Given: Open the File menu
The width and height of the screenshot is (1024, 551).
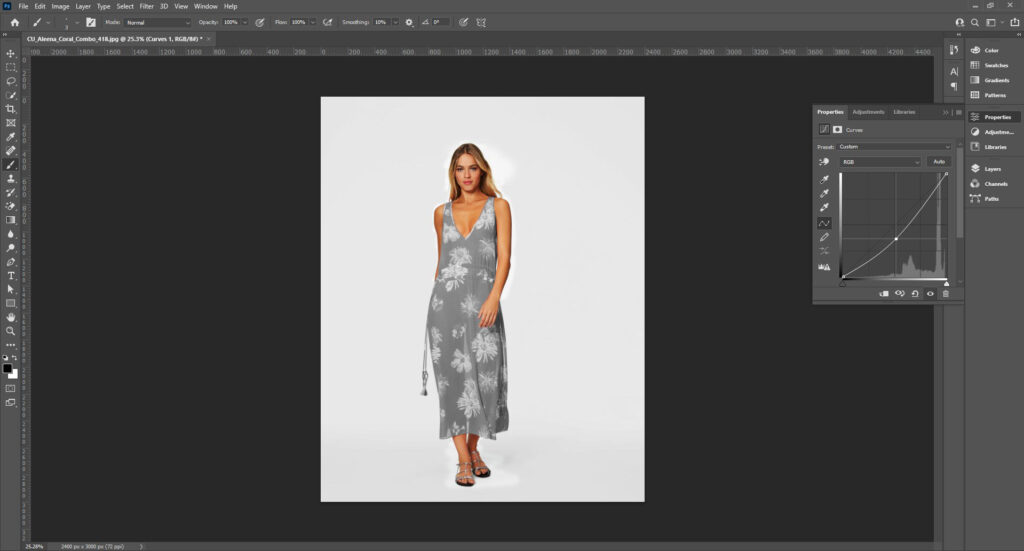Looking at the screenshot, I should pyautogui.click(x=23, y=7).
